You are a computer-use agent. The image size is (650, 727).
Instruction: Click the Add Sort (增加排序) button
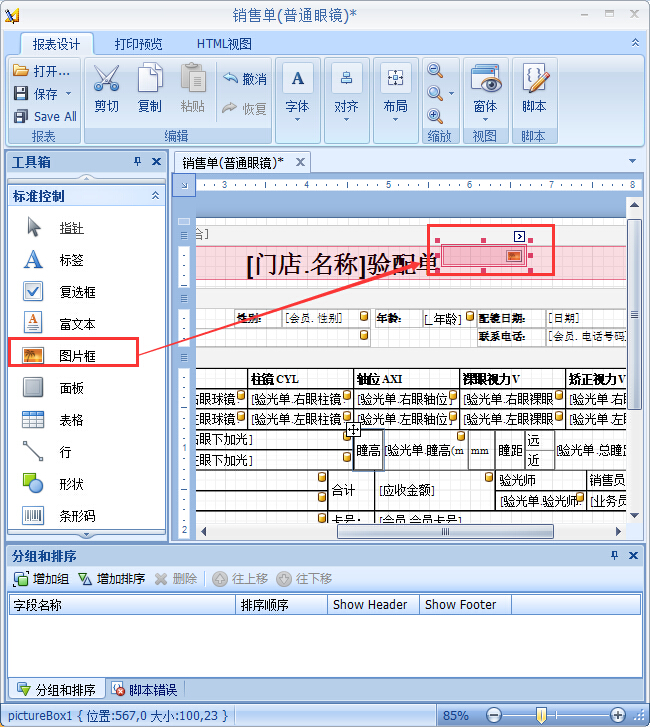(x=112, y=579)
